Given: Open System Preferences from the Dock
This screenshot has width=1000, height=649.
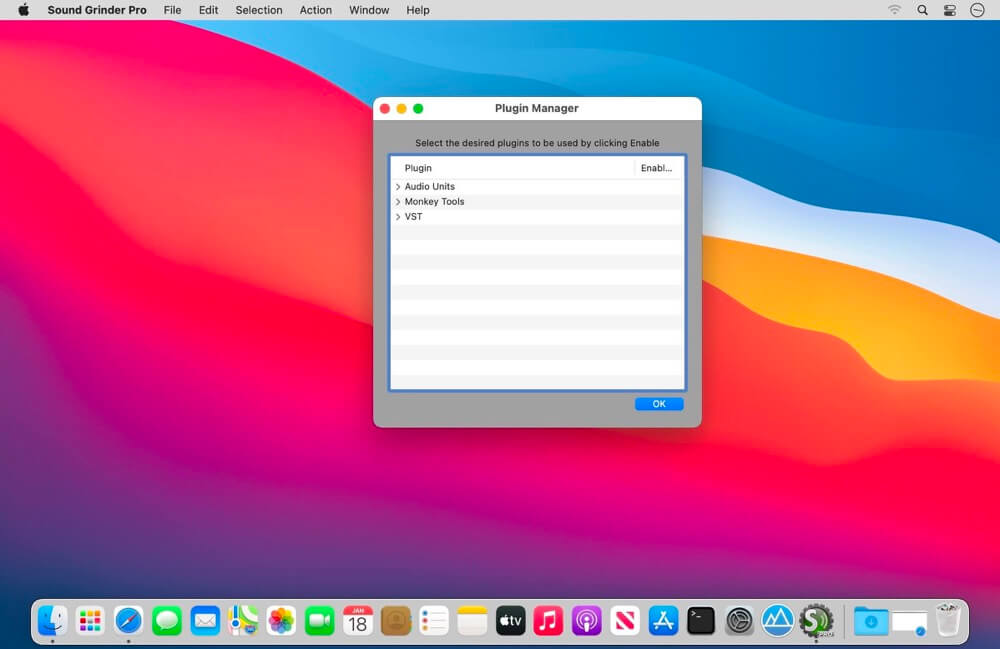Looking at the screenshot, I should click(739, 620).
